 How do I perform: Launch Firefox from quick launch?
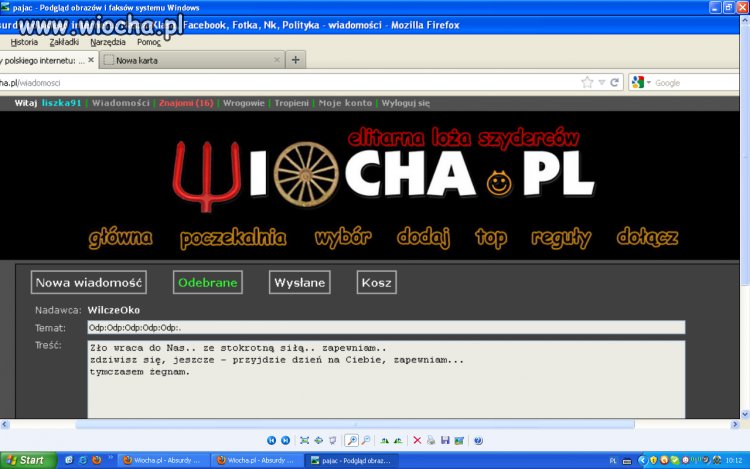[97, 460]
